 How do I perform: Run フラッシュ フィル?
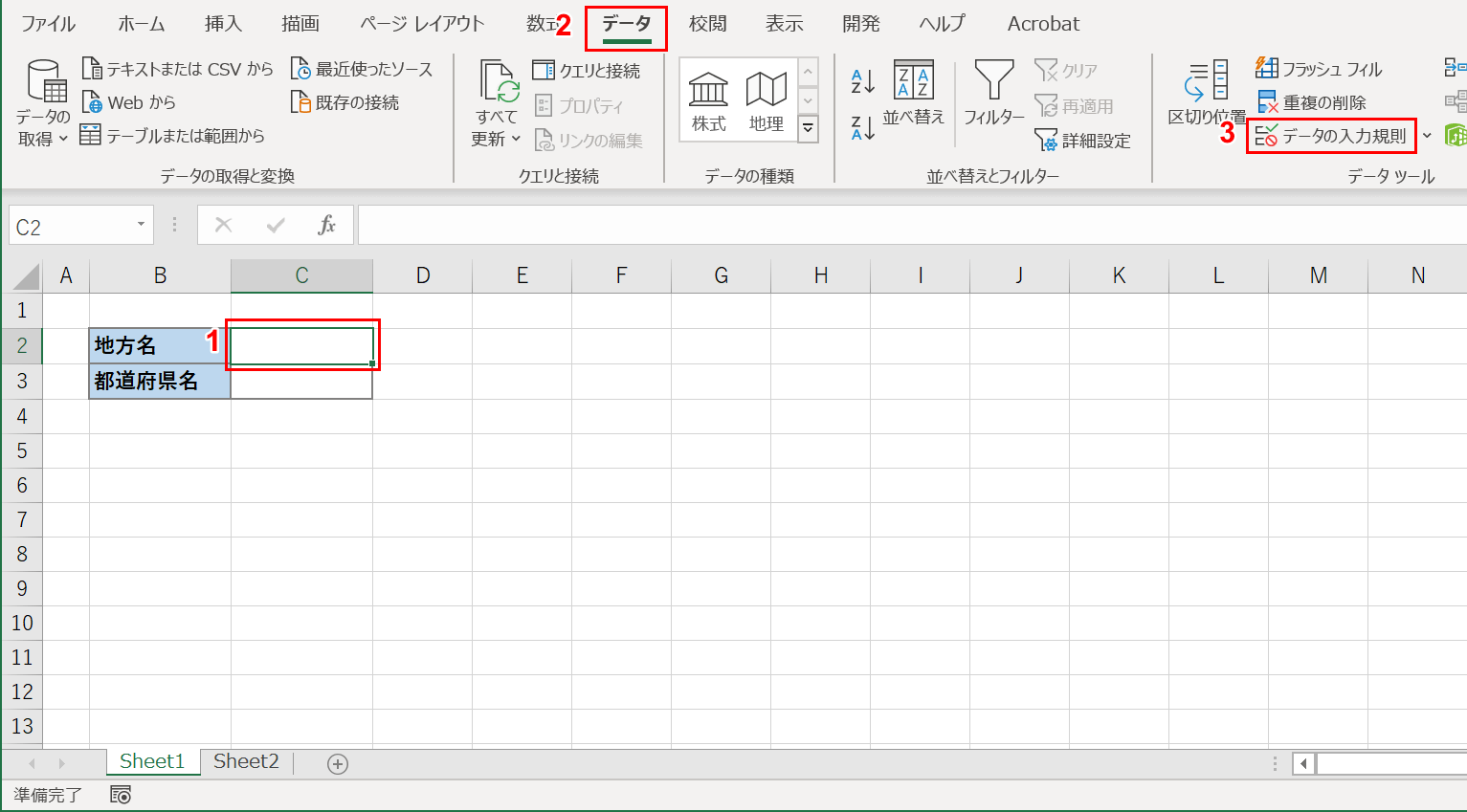click(1319, 69)
